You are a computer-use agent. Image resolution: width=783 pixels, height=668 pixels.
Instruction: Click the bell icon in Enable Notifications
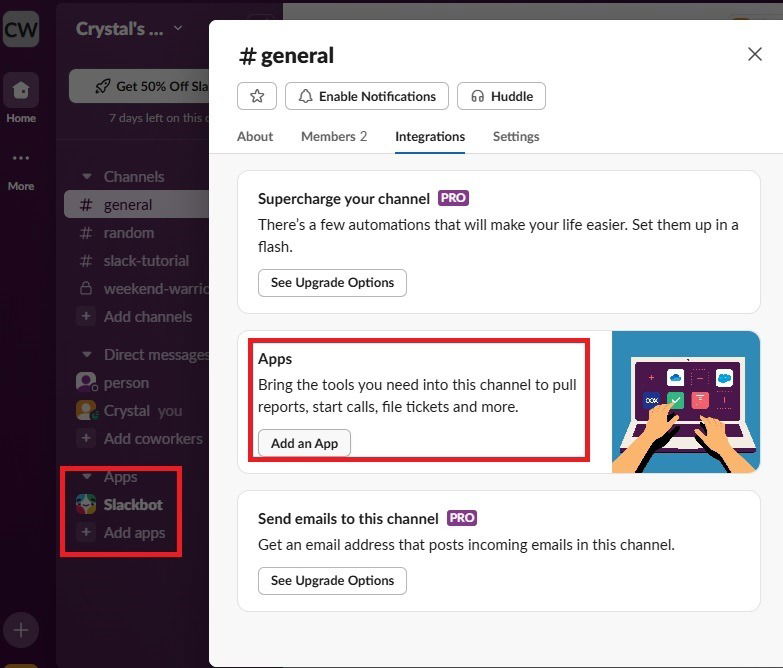(305, 96)
